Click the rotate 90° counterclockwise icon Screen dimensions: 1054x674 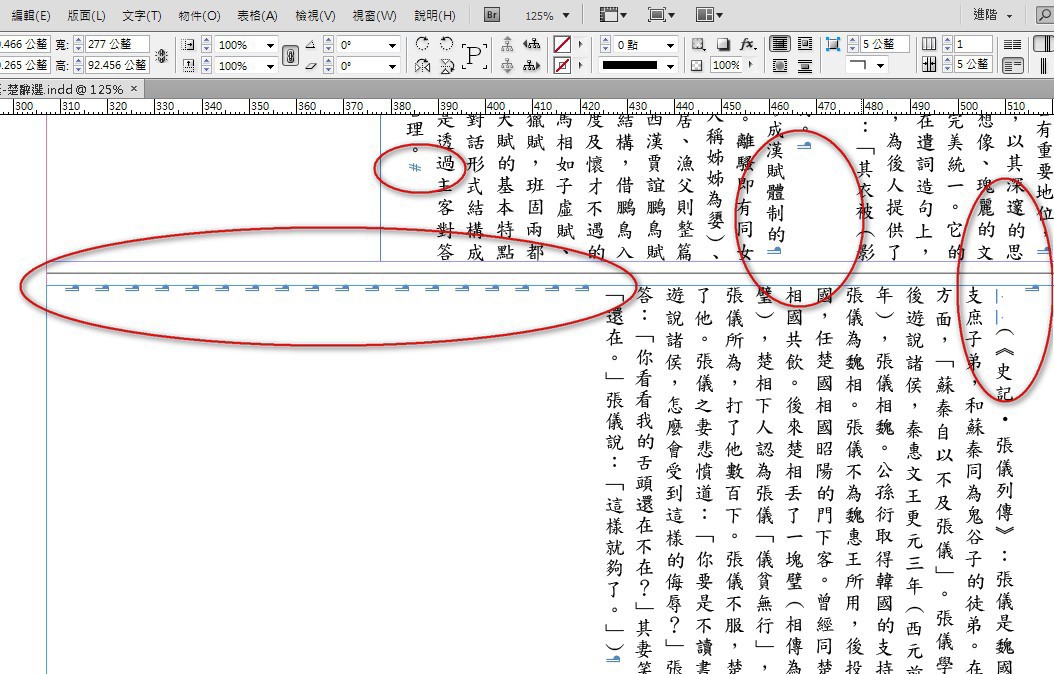(446, 44)
